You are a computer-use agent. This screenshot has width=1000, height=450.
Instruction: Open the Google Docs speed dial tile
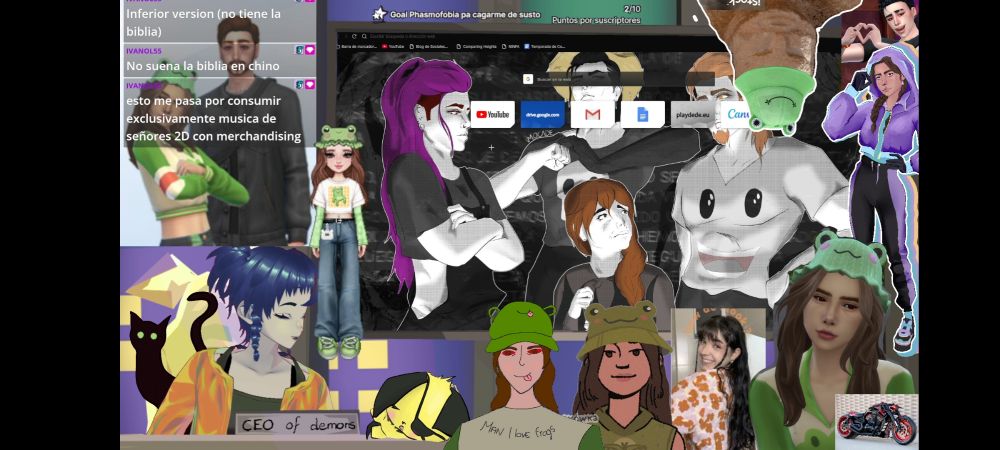(x=642, y=115)
